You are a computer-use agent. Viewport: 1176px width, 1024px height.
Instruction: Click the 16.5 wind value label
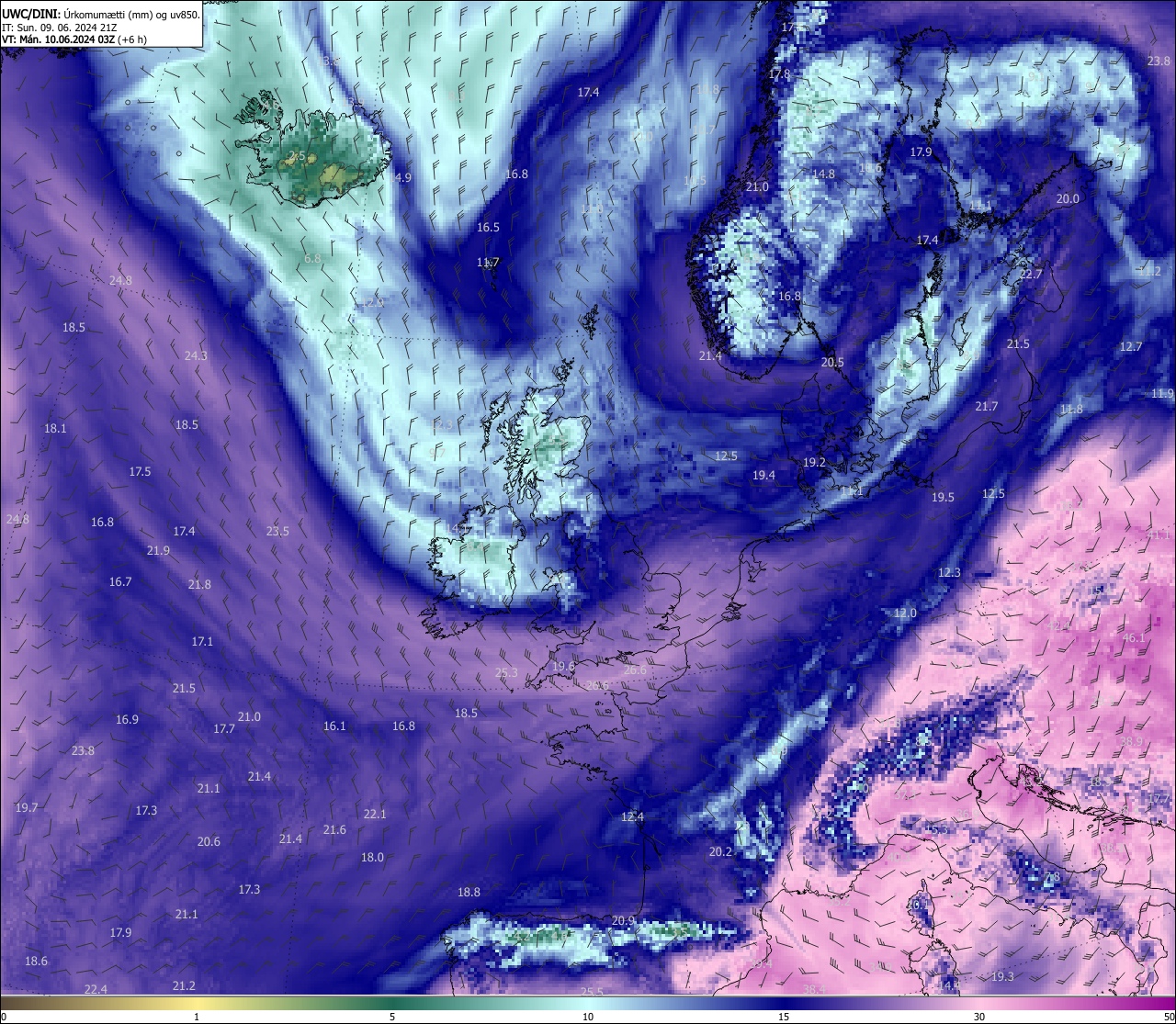(x=488, y=227)
